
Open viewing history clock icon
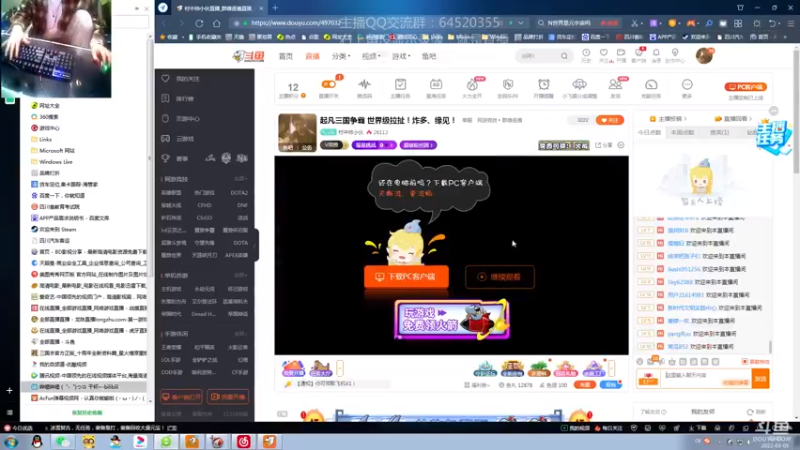point(586,55)
